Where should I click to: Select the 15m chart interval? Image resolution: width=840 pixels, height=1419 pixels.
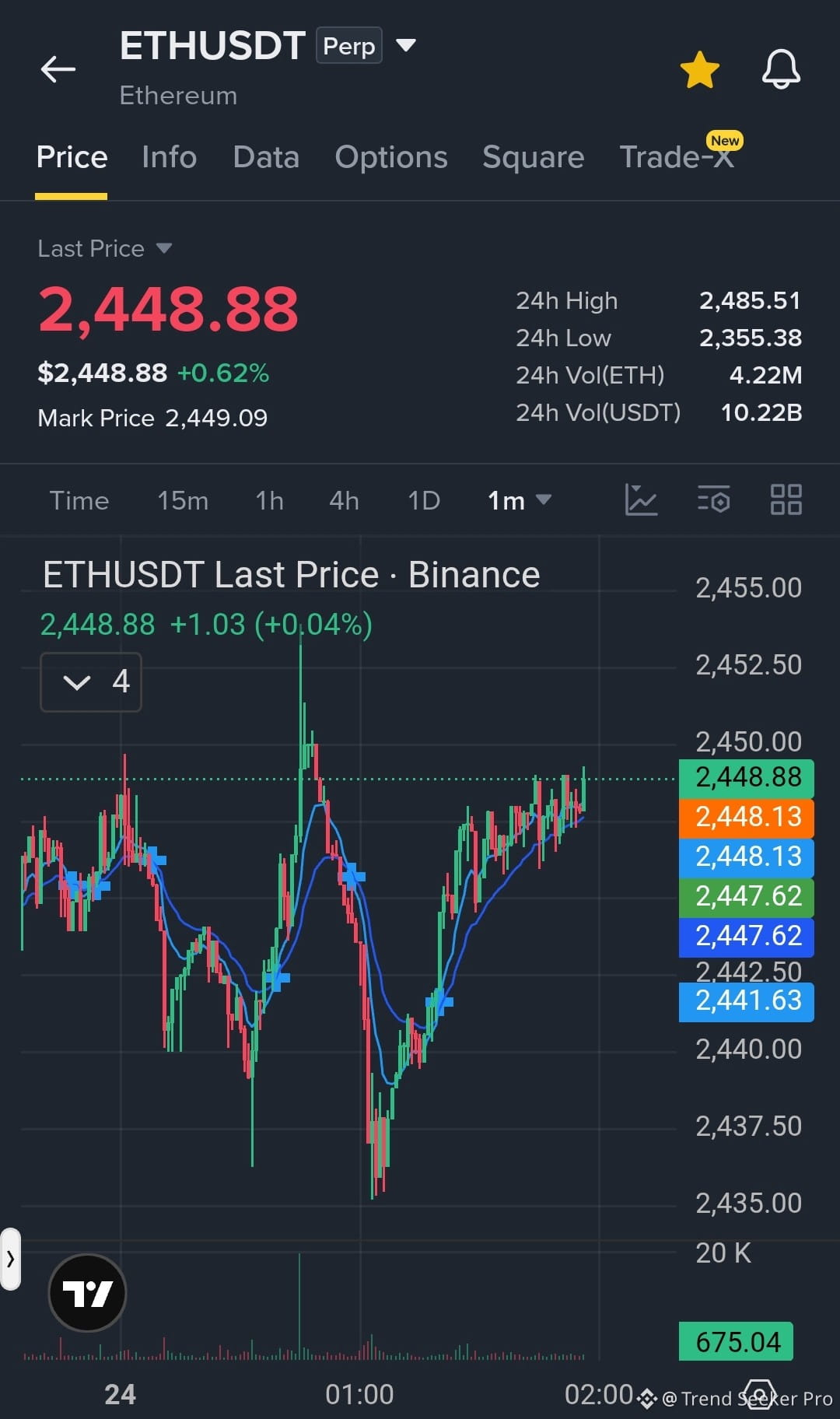tap(183, 500)
